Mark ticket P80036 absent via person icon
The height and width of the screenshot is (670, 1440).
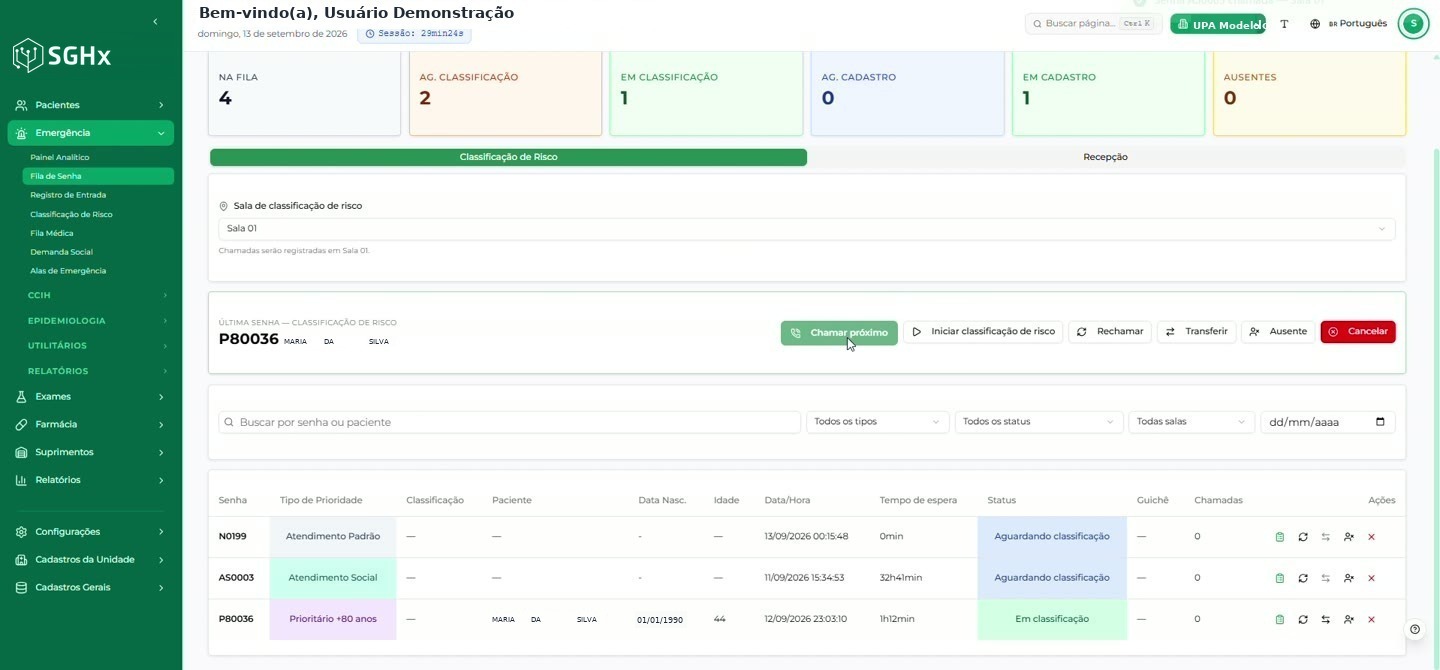click(x=1349, y=619)
